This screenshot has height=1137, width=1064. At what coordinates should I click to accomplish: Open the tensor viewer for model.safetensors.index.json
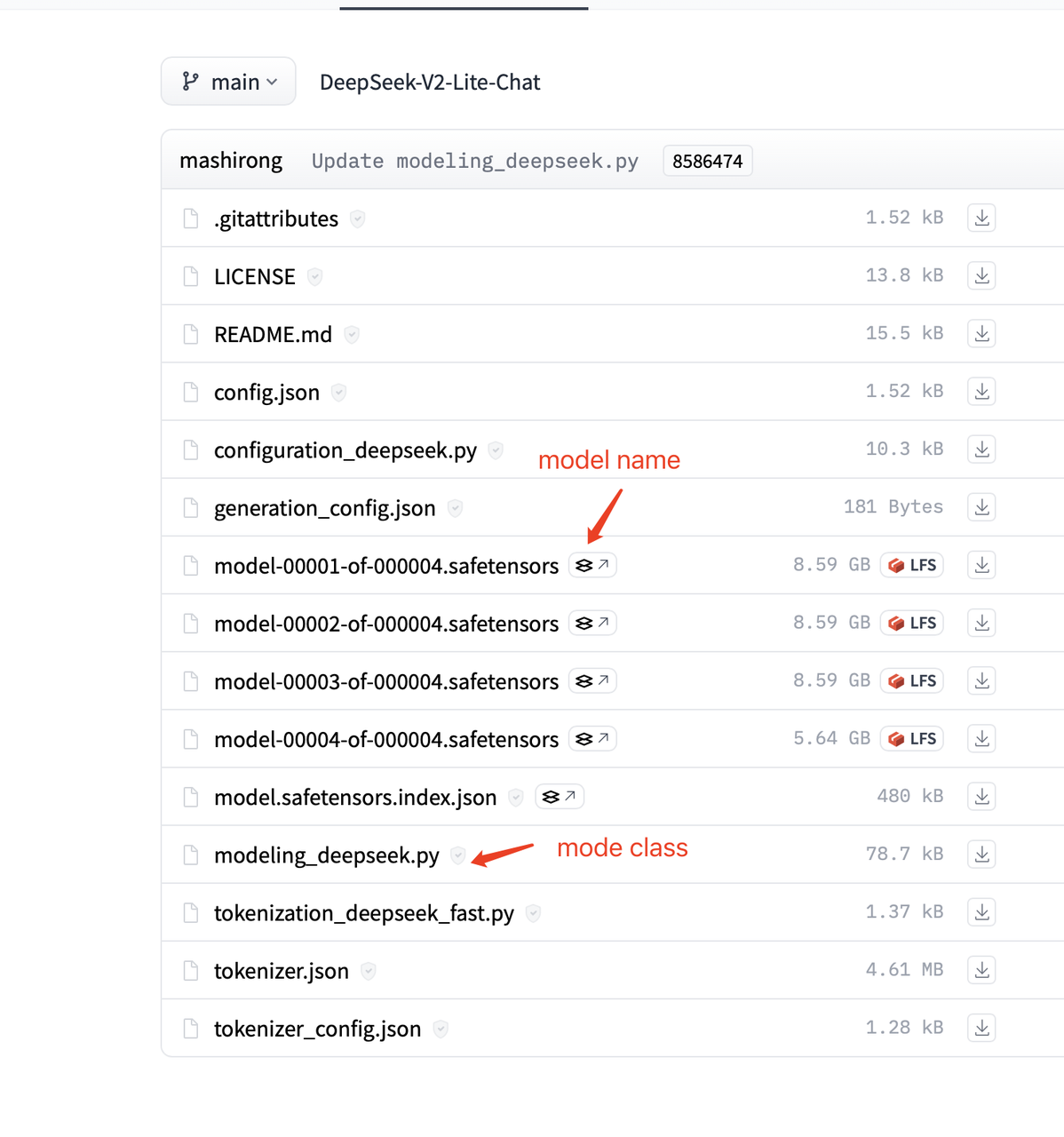tap(560, 796)
